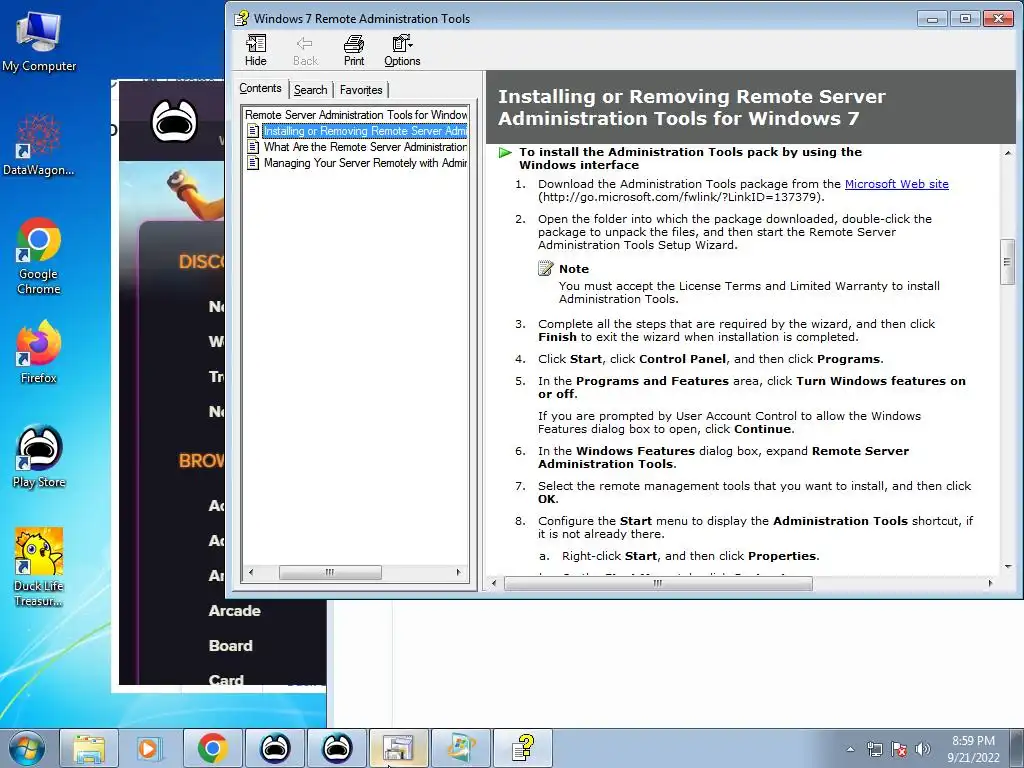Minimize the Remote Administration Tools window

point(932,19)
